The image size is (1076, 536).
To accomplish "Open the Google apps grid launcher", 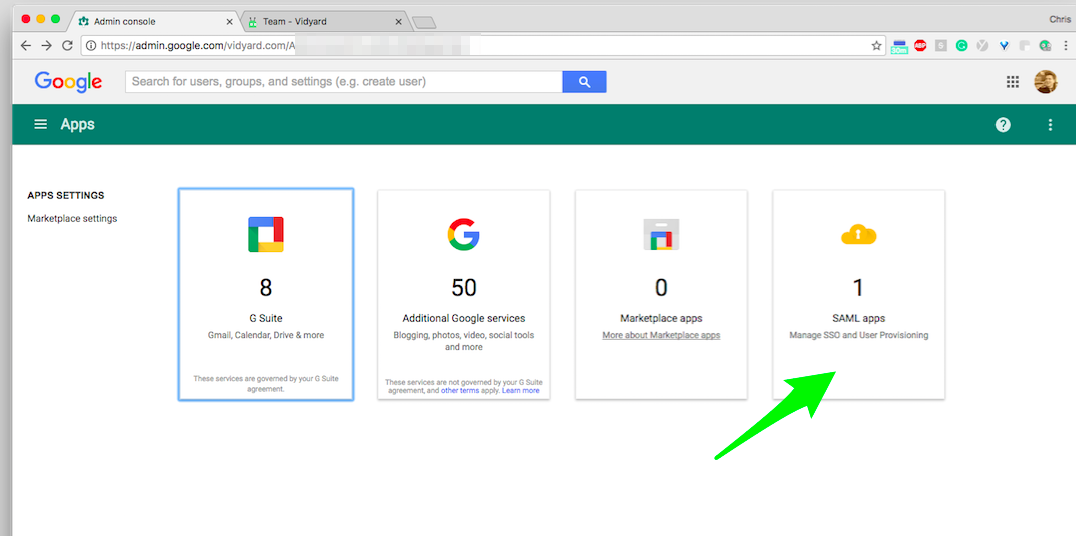I will tap(1012, 82).
